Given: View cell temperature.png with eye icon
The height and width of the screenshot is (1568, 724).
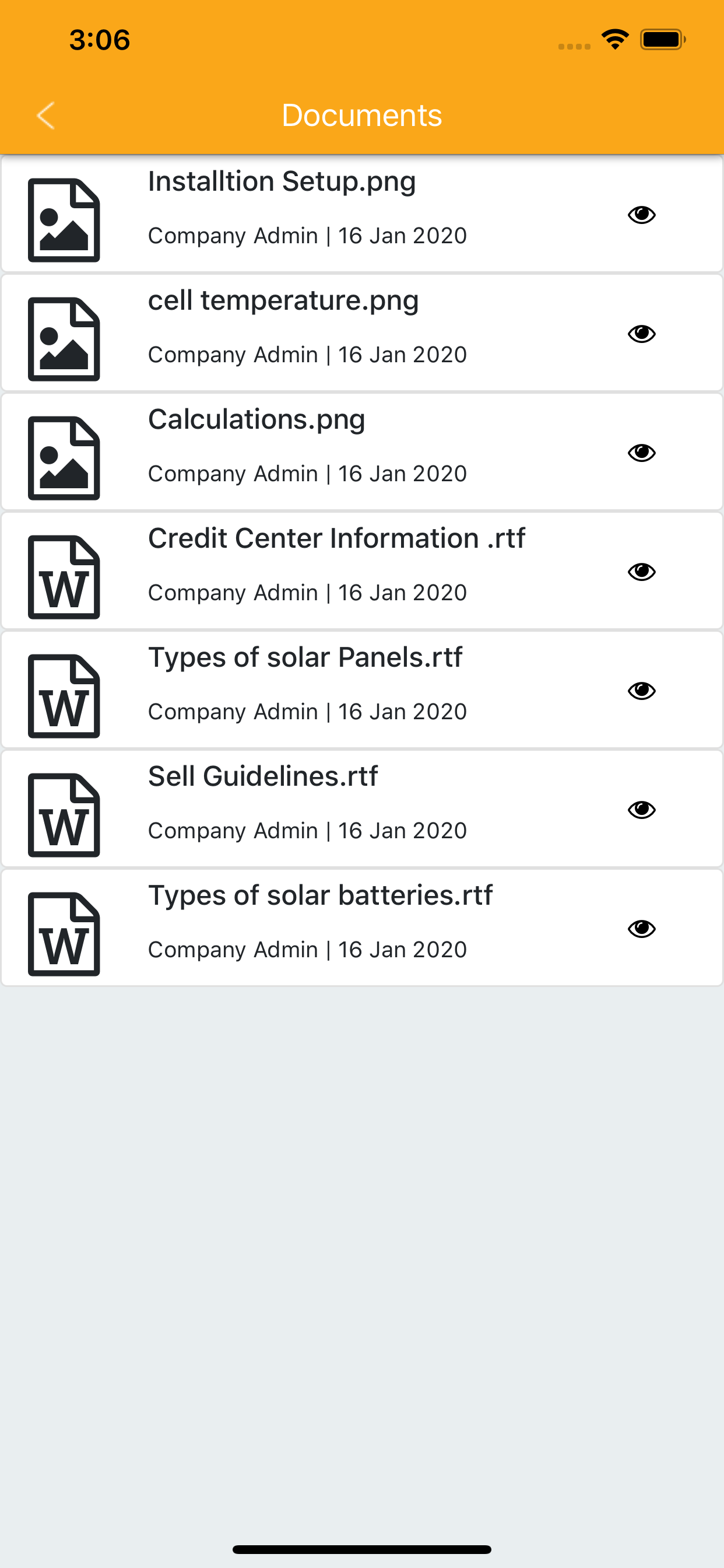Looking at the screenshot, I should tap(641, 334).
